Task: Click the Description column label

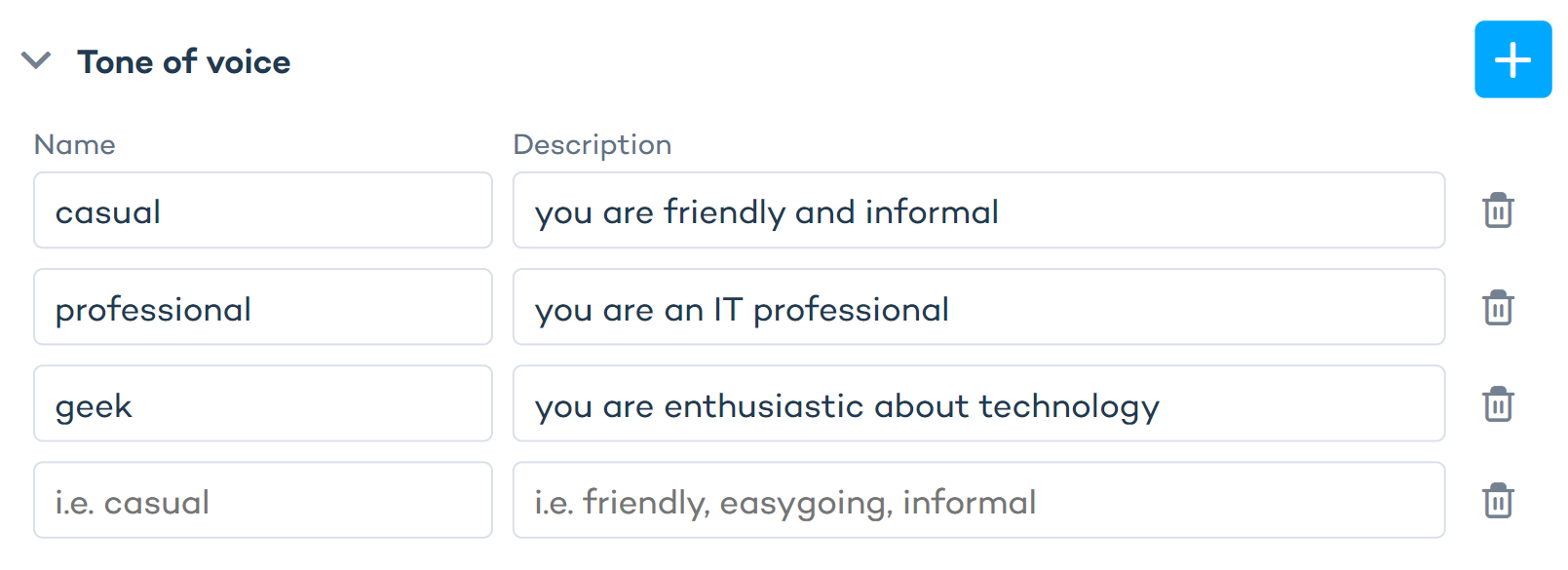Action: pyautogui.click(x=592, y=145)
